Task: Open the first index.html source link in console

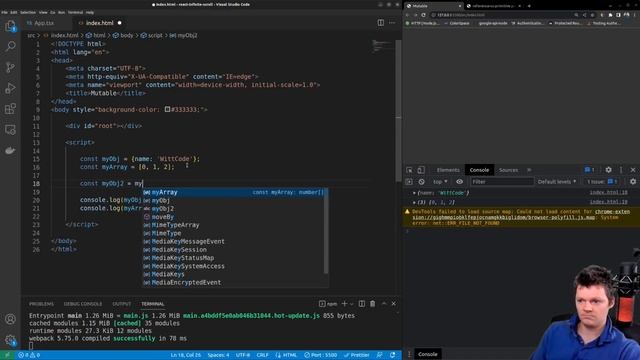Action: [x=609, y=192]
